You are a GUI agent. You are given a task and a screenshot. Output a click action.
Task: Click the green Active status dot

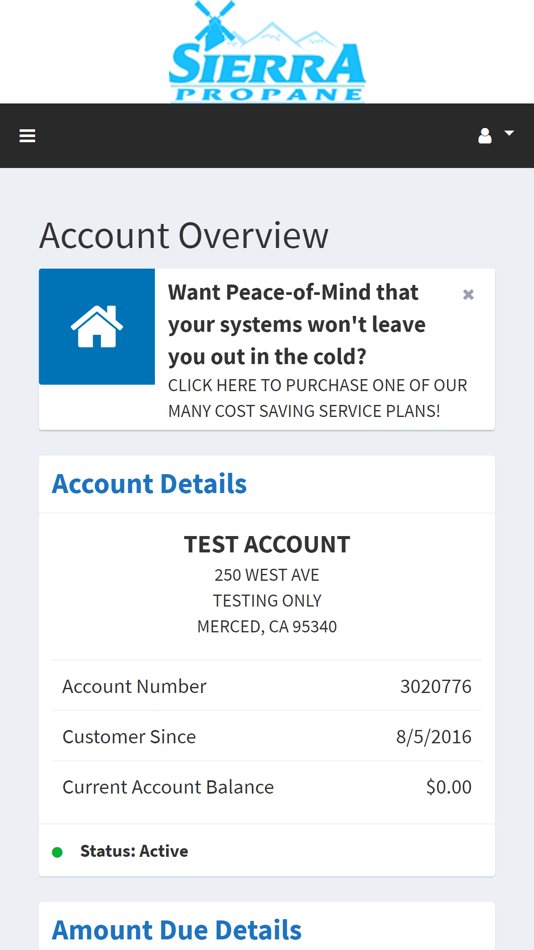pos(57,852)
